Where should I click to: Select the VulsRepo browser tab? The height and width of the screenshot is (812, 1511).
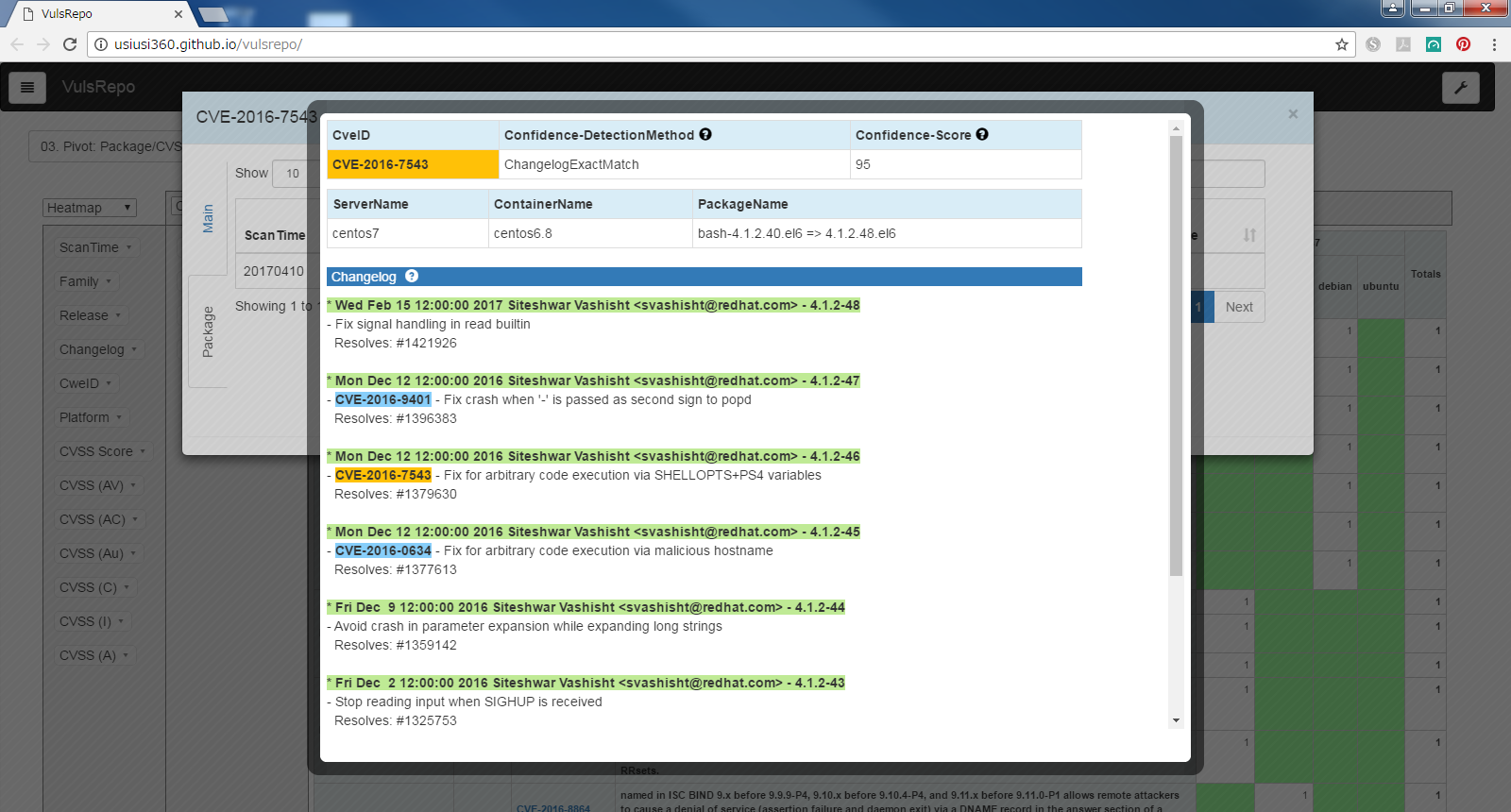click(99, 14)
